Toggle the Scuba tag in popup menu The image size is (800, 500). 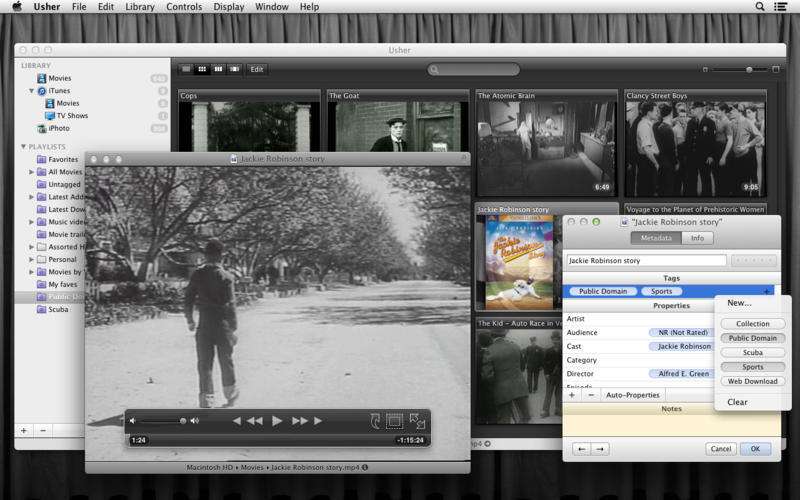pyautogui.click(x=752, y=352)
